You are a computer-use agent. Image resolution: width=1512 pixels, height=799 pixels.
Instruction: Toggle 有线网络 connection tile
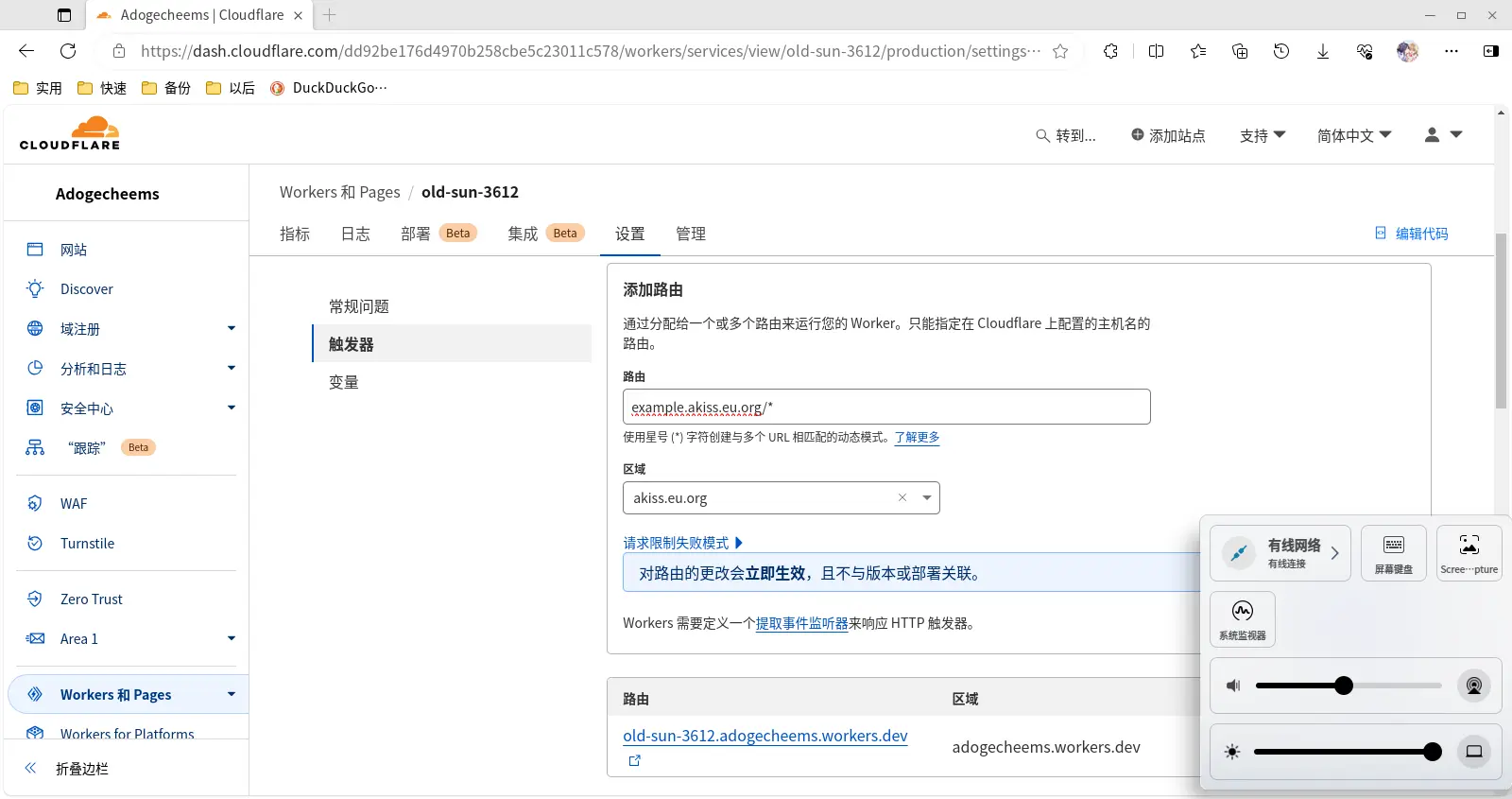(1280, 553)
